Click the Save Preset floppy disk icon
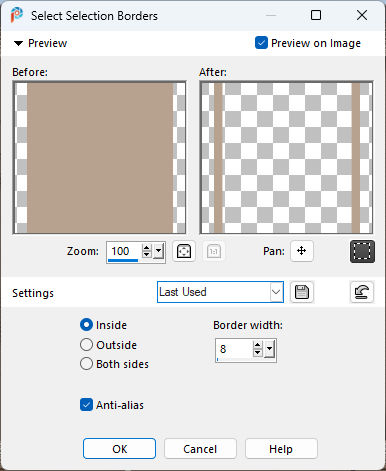 [x=302, y=292]
